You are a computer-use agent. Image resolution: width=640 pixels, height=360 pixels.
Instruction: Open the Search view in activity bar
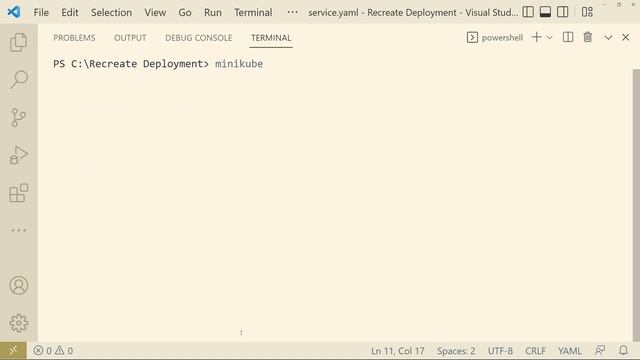click(18, 80)
